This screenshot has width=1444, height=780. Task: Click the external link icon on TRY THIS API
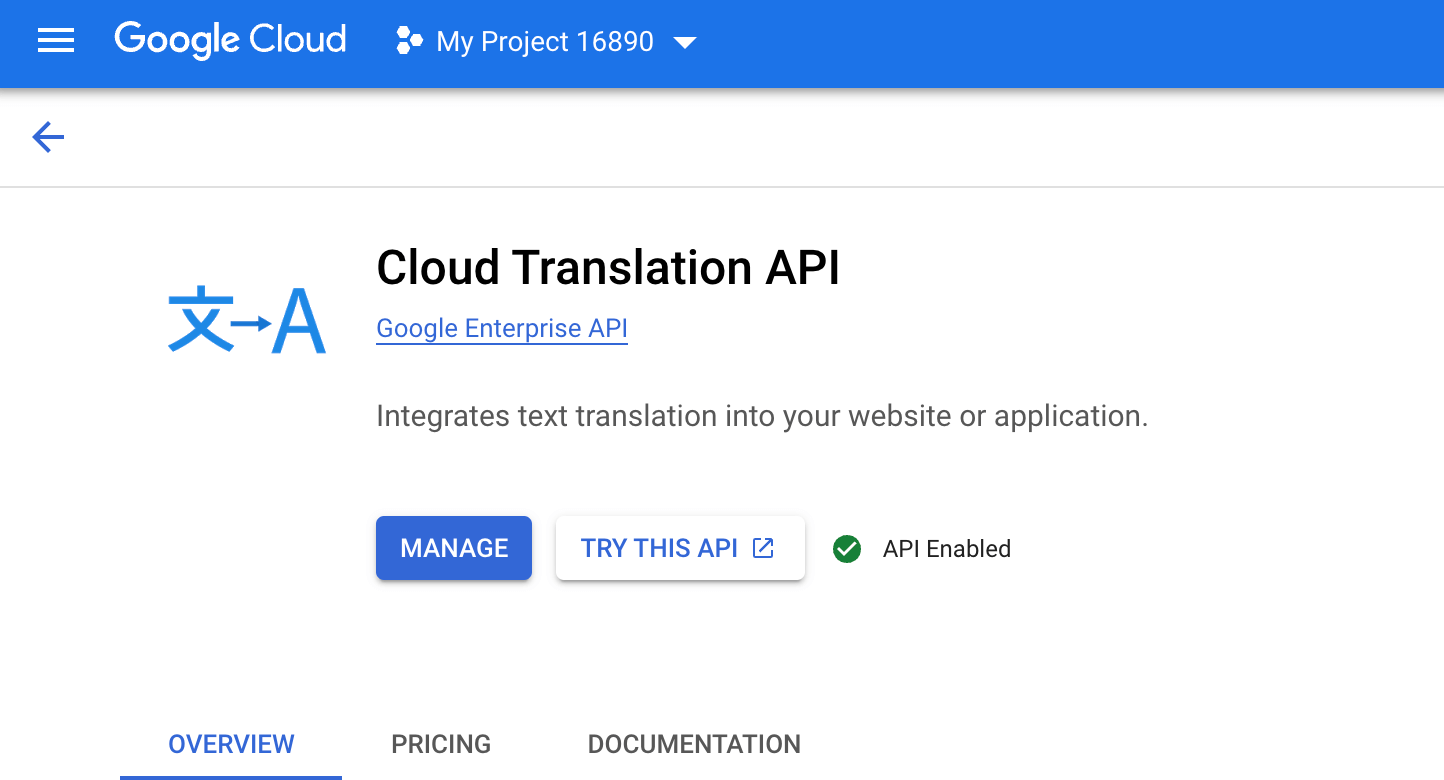pyautogui.click(x=763, y=548)
